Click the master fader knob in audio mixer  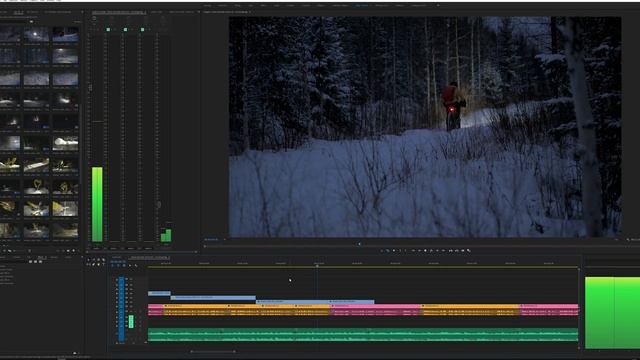(x=159, y=204)
